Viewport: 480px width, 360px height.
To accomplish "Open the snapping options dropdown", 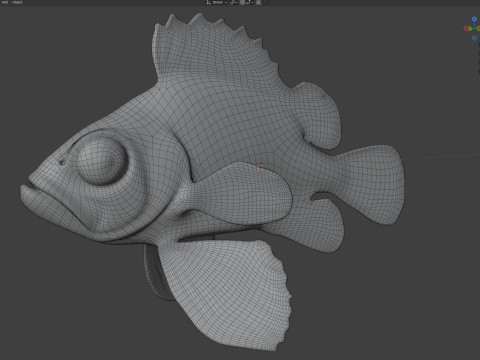I will 250,2.
